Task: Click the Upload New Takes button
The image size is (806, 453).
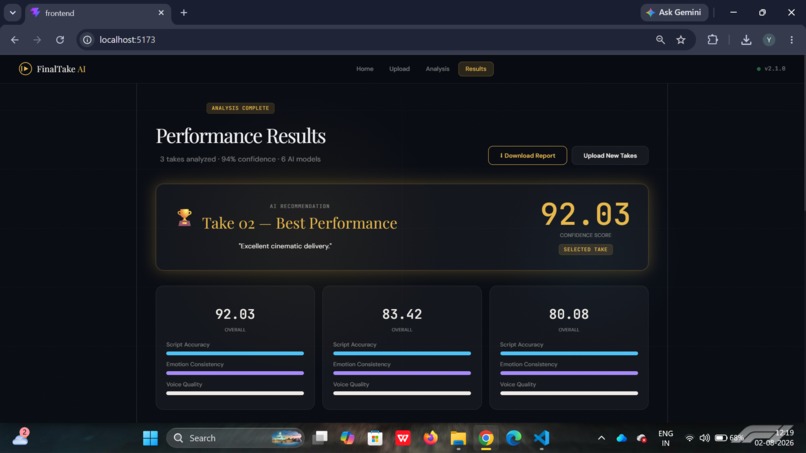Action: coord(610,155)
